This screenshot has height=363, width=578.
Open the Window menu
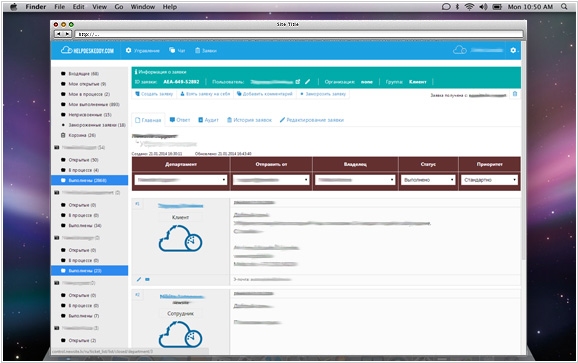click(x=143, y=7)
